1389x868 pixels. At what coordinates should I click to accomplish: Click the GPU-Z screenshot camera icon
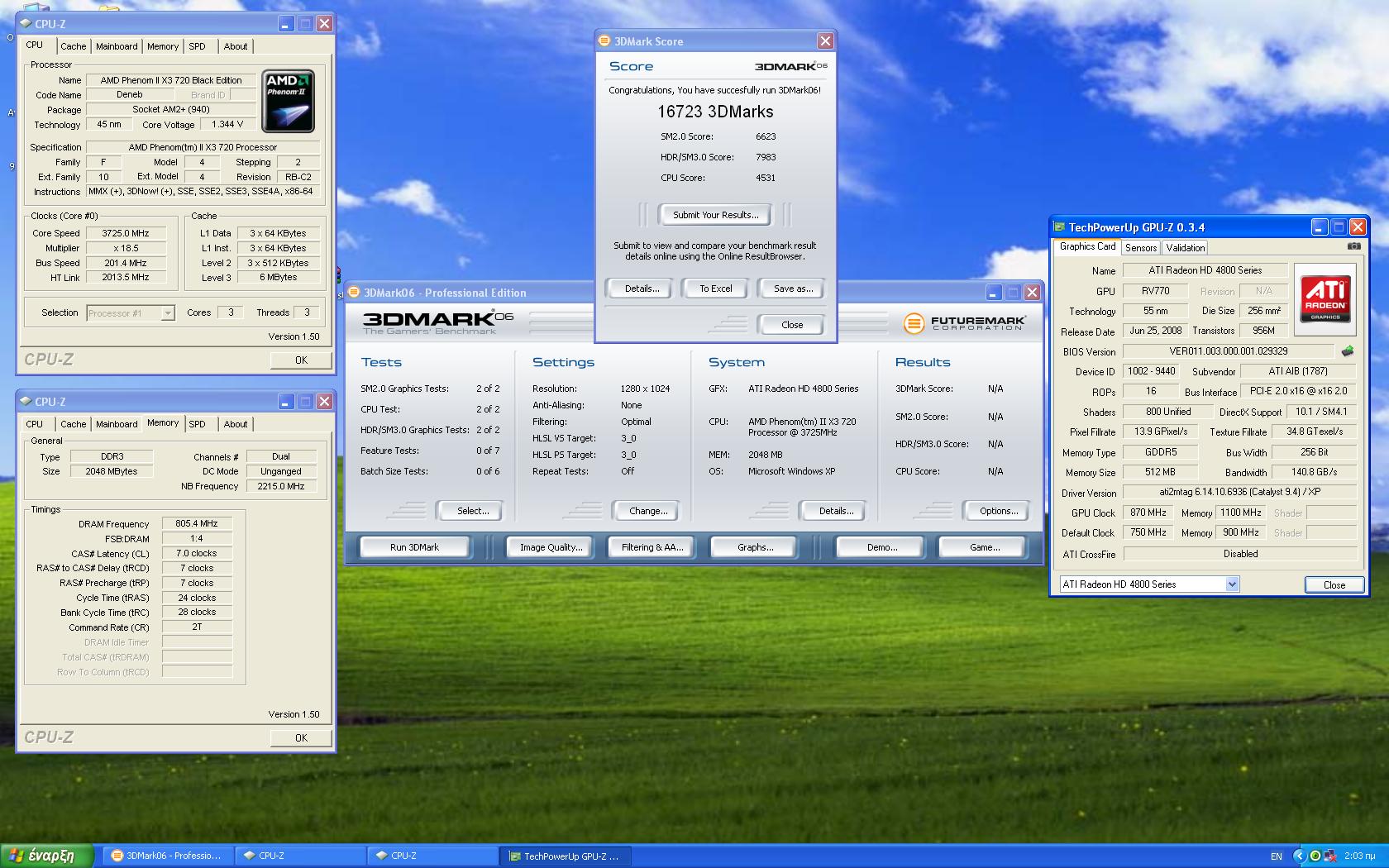pyautogui.click(x=1353, y=246)
